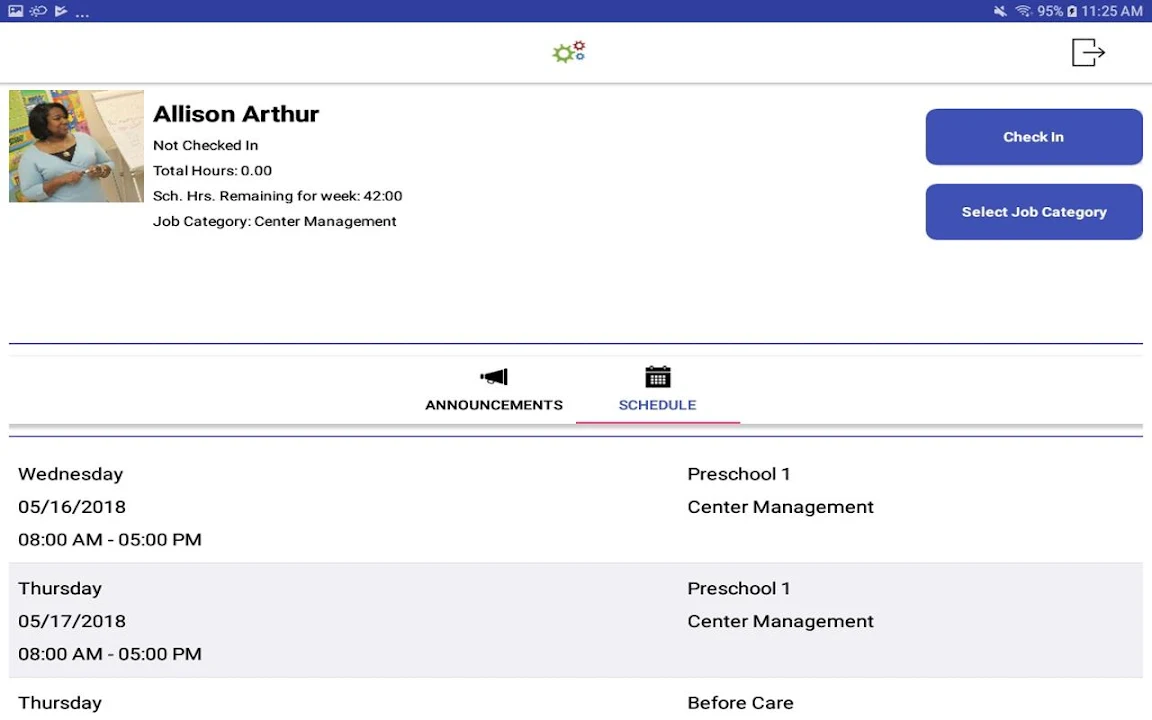This screenshot has height=720, width=1152.
Task: Tap the logout exit icon
Action: pos(1088,52)
